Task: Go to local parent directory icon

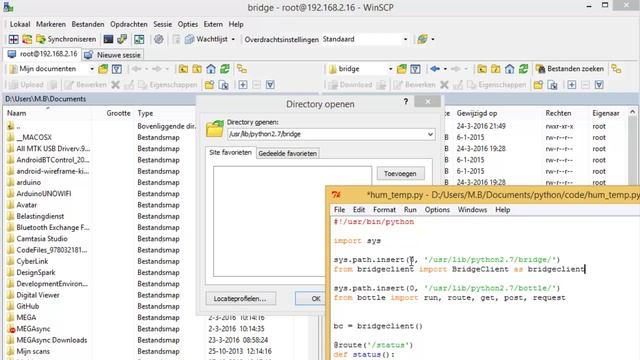Action: pos(183,69)
